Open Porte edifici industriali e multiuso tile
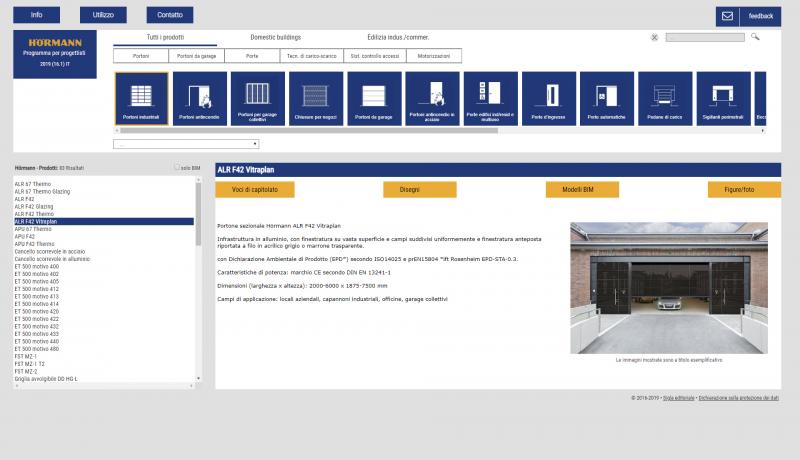The height and width of the screenshot is (460, 800). pos(491,98)
